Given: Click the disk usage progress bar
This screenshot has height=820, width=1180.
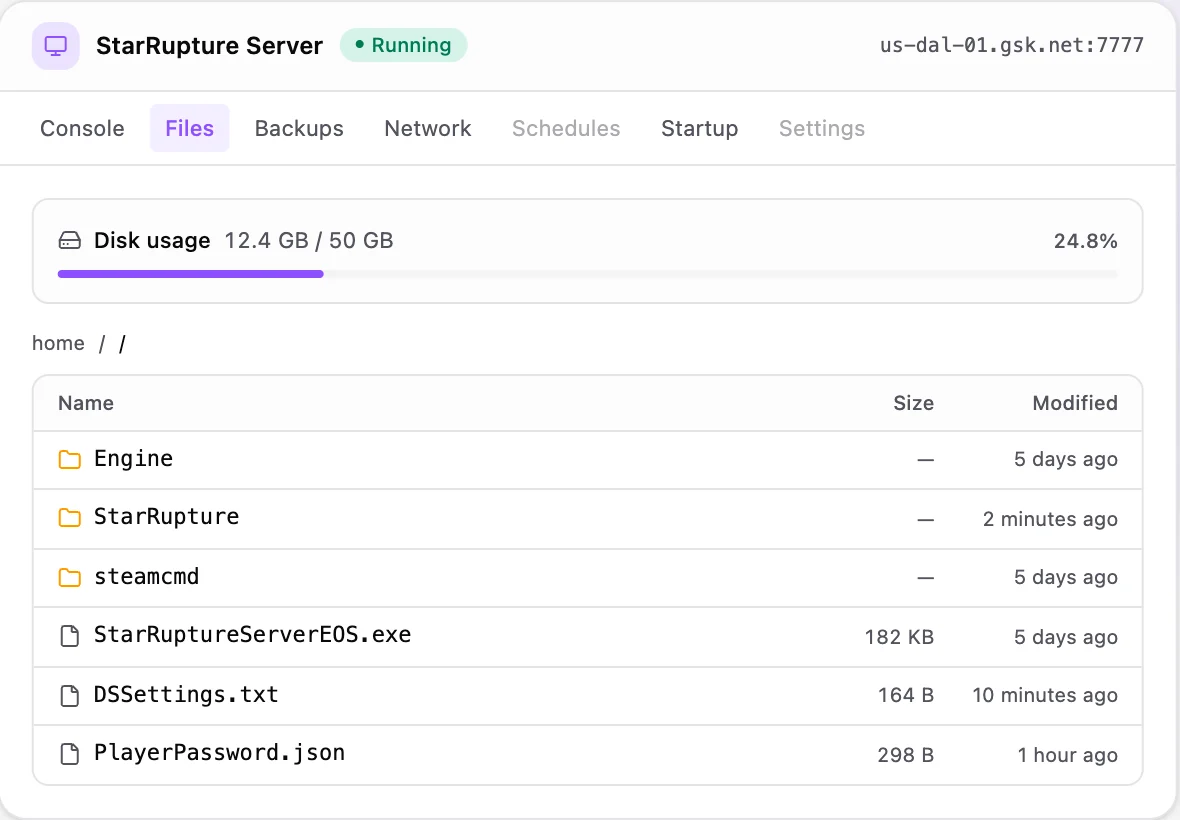Looking at the screenshot, I should tap(588, 274).
